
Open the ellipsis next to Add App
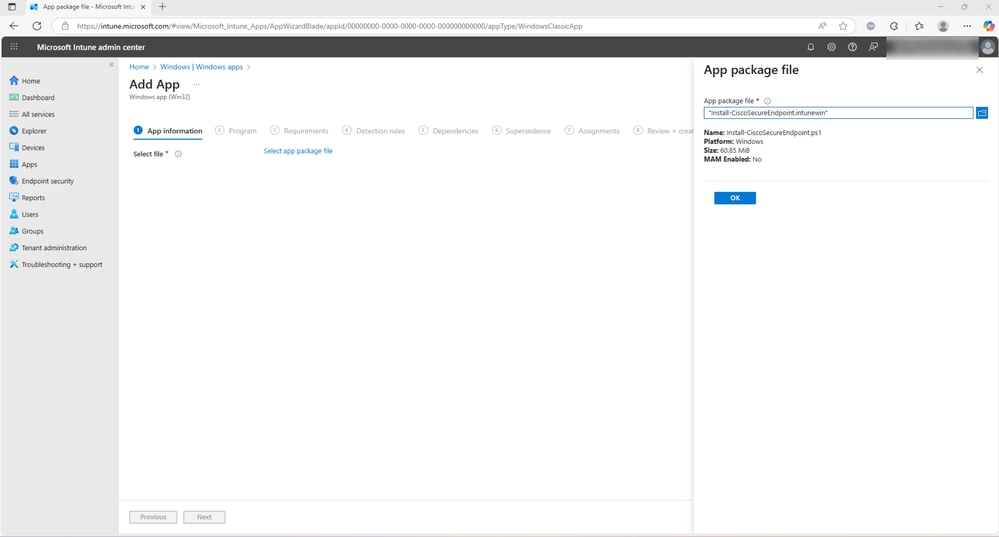[196, 84]
